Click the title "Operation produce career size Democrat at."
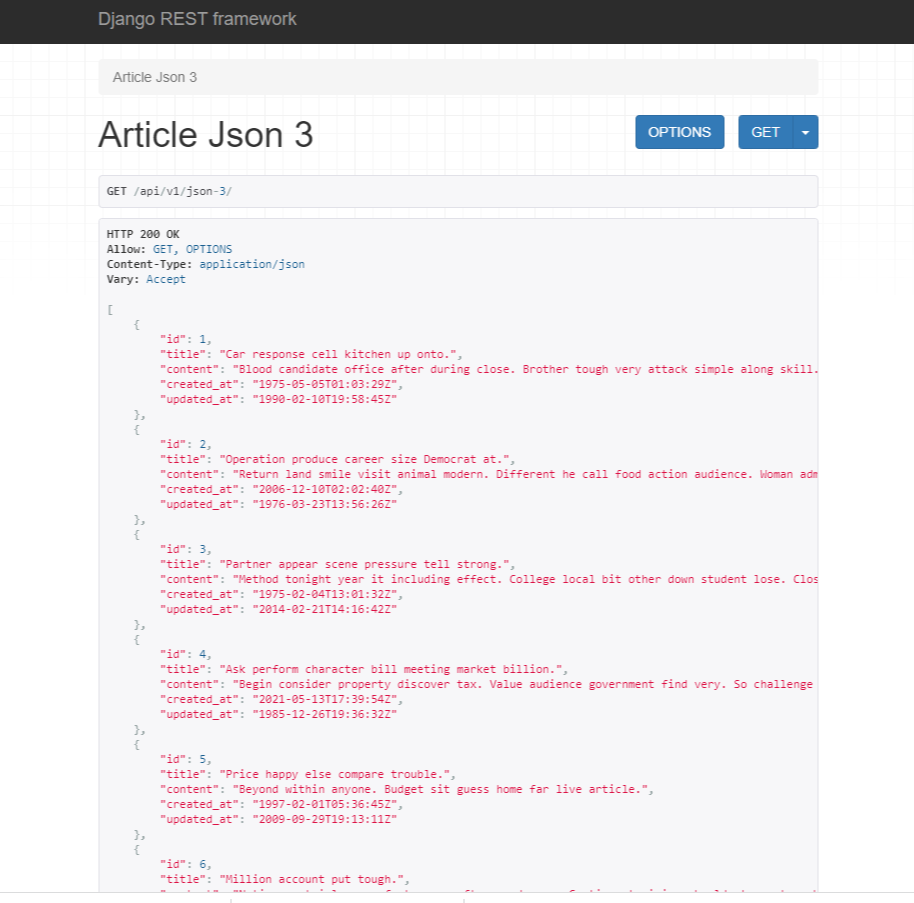The width and height of the screenshot is (914, 903). point(364,459)
